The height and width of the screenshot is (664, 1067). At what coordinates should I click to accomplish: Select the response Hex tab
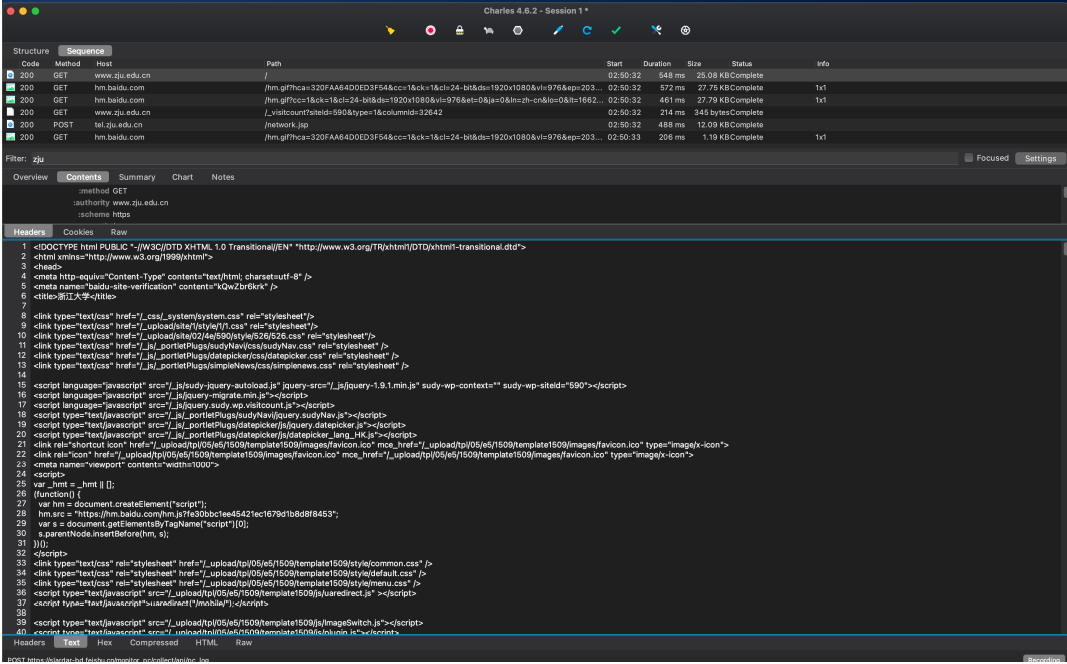(105, 642)
